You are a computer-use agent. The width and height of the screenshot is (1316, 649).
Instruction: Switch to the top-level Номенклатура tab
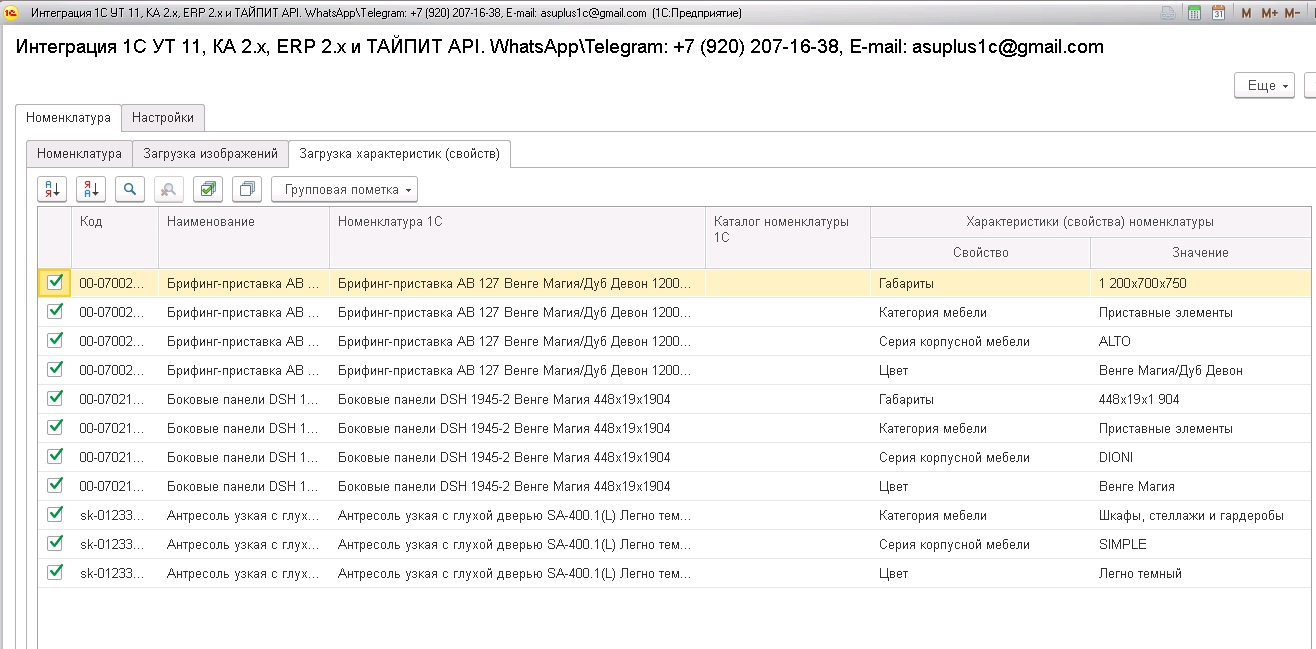(x=68, y=117)
